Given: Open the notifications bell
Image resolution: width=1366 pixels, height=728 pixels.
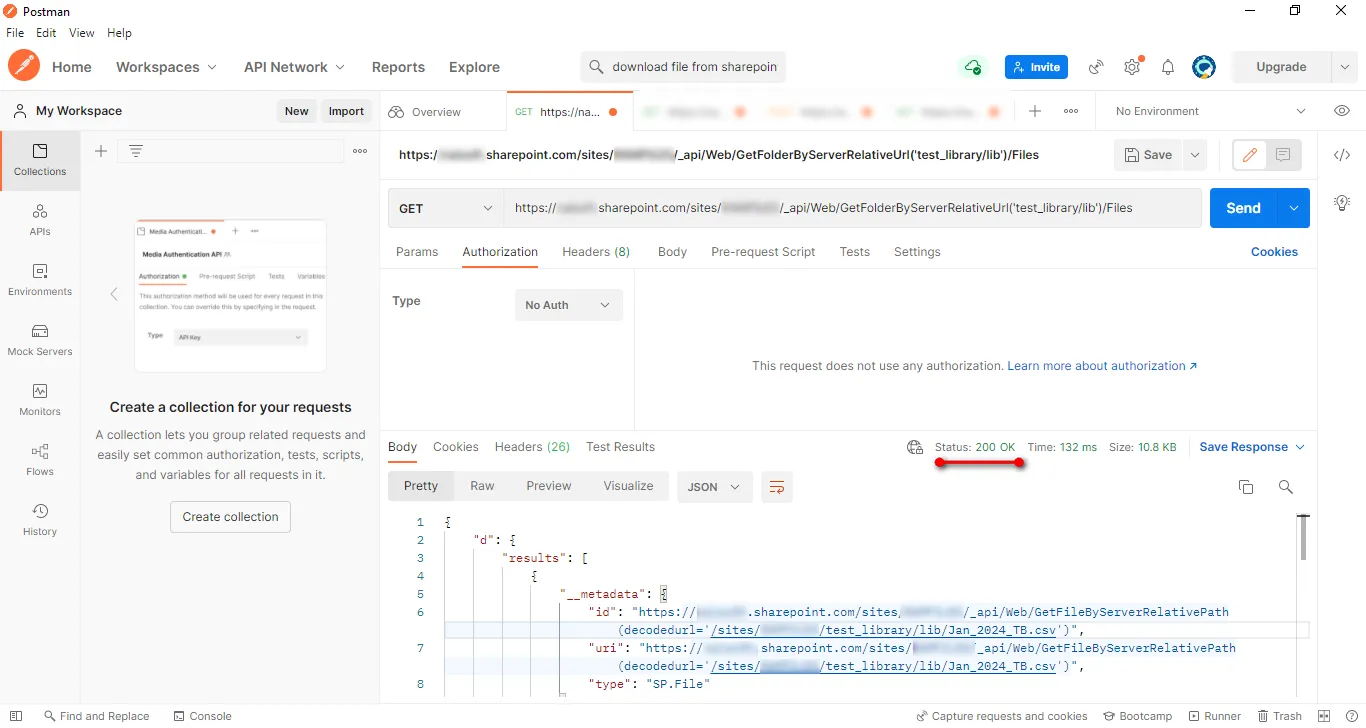Looking at the screenshot, I should coord(1168,67).
